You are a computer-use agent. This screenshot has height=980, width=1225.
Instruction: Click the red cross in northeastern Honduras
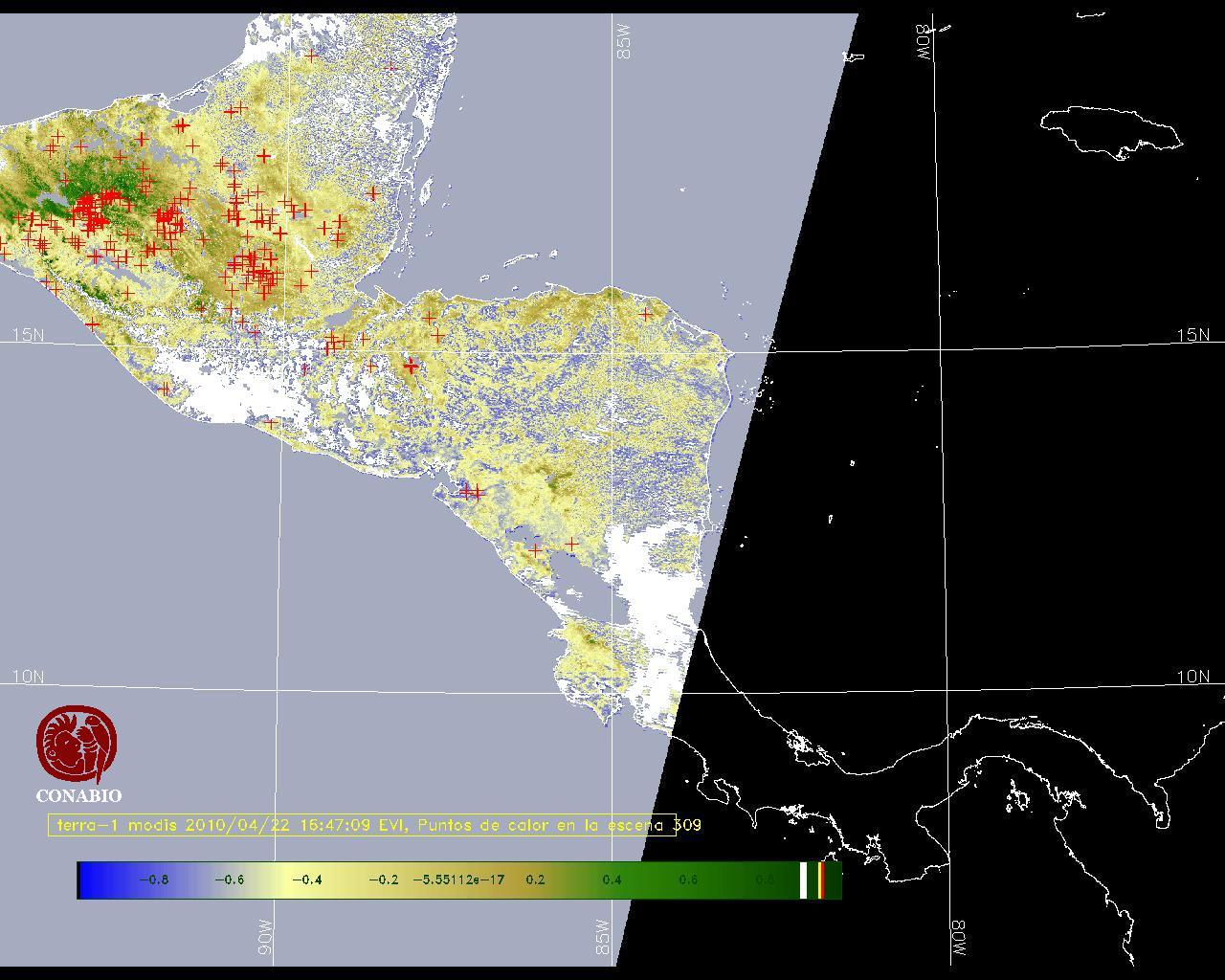point(646,314)
